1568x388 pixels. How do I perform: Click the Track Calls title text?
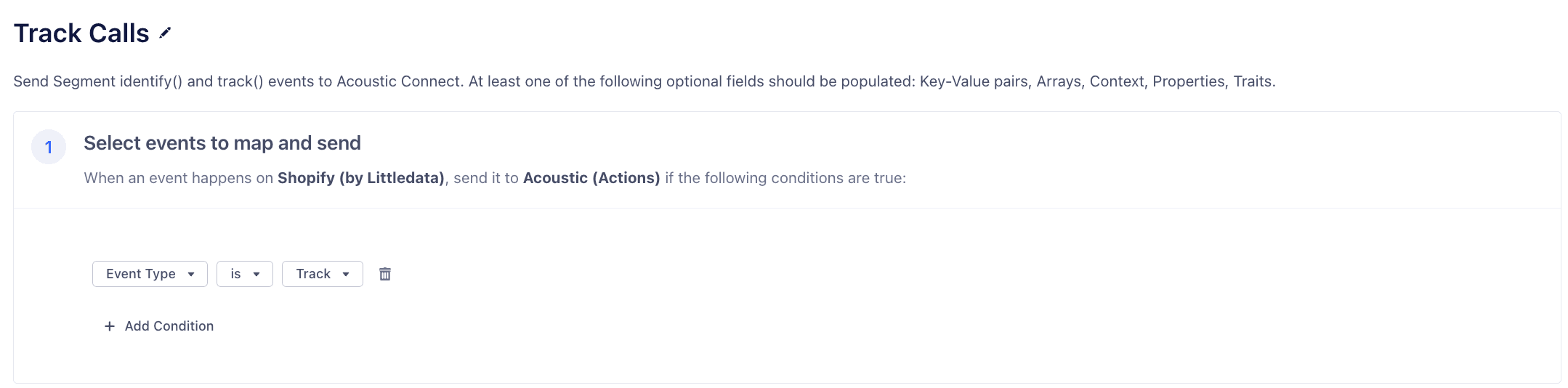click(x=81, y=33)
